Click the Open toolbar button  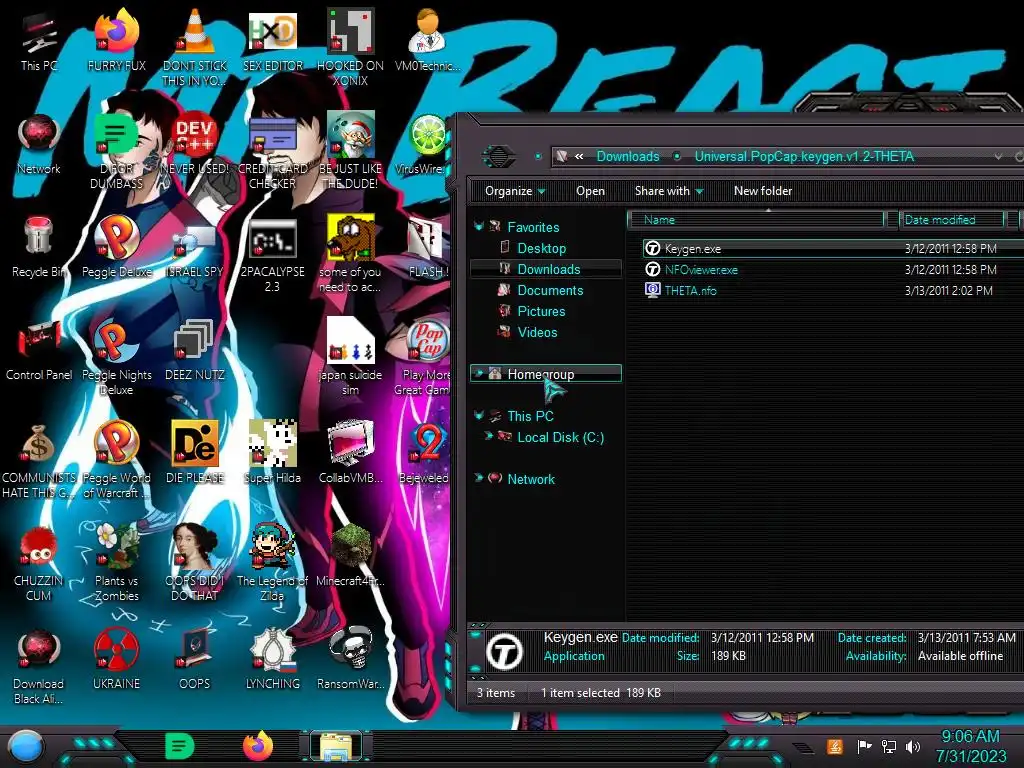pyautogui.click(x=590, y=191)
